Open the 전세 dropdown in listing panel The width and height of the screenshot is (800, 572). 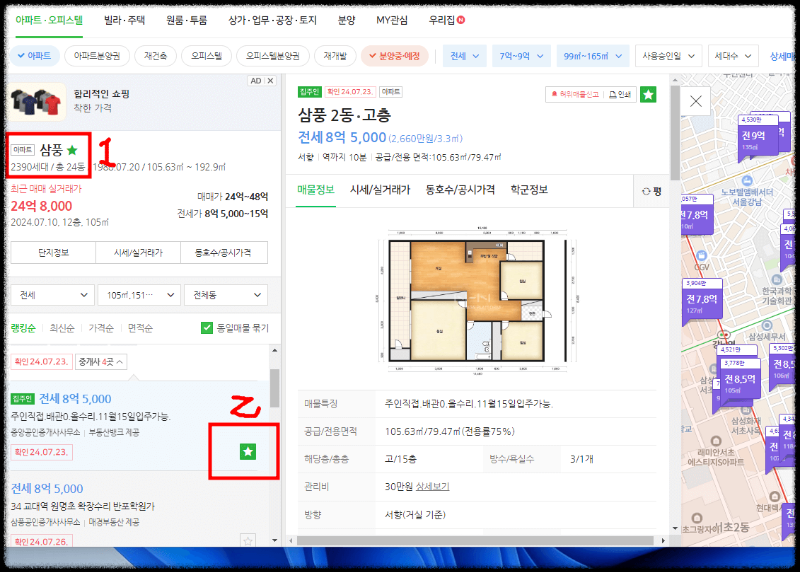[53, 295]
